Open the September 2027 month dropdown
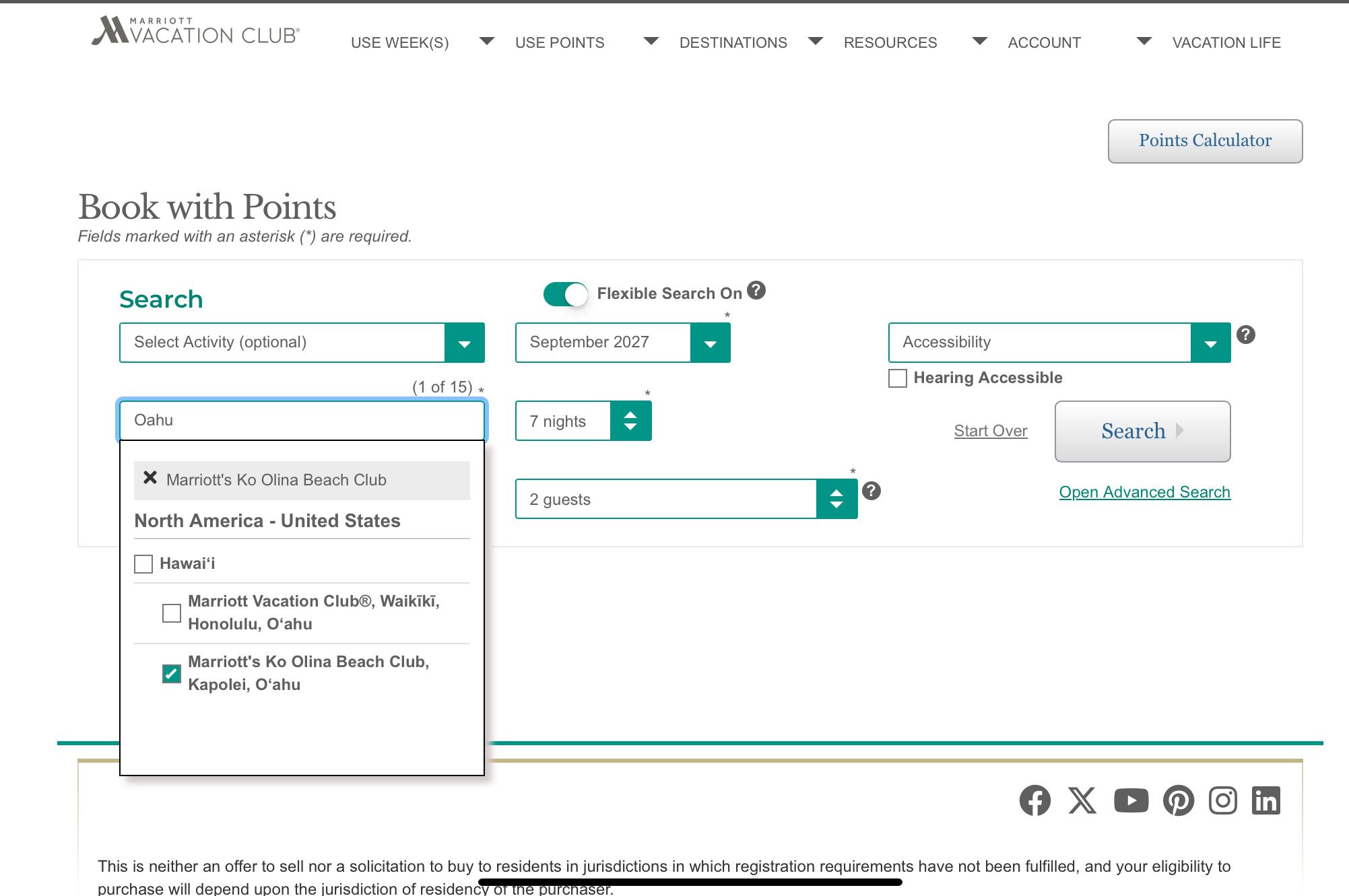 pyautogui.click(x=623, y=343)
